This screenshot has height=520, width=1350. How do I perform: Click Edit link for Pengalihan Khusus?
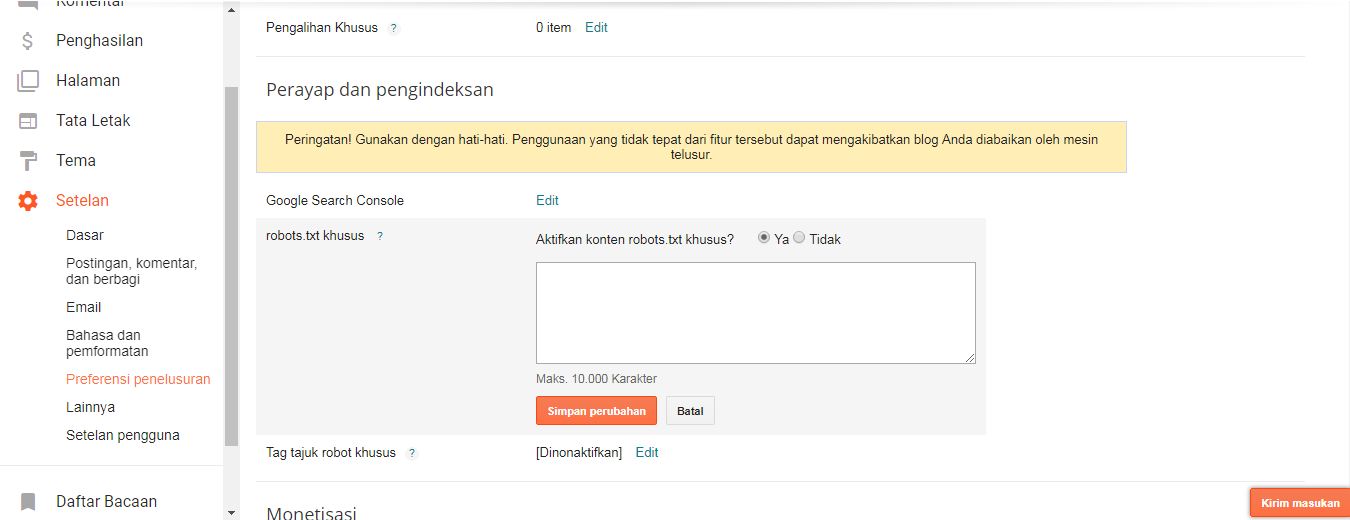(x=596, y=28)
